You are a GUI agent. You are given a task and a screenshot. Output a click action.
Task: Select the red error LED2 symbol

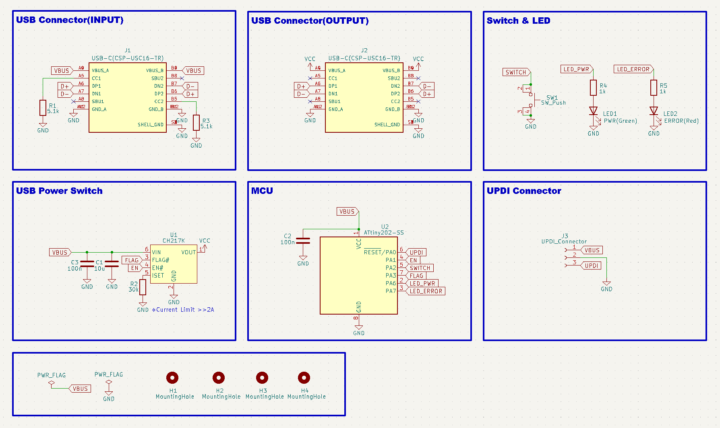653,111
